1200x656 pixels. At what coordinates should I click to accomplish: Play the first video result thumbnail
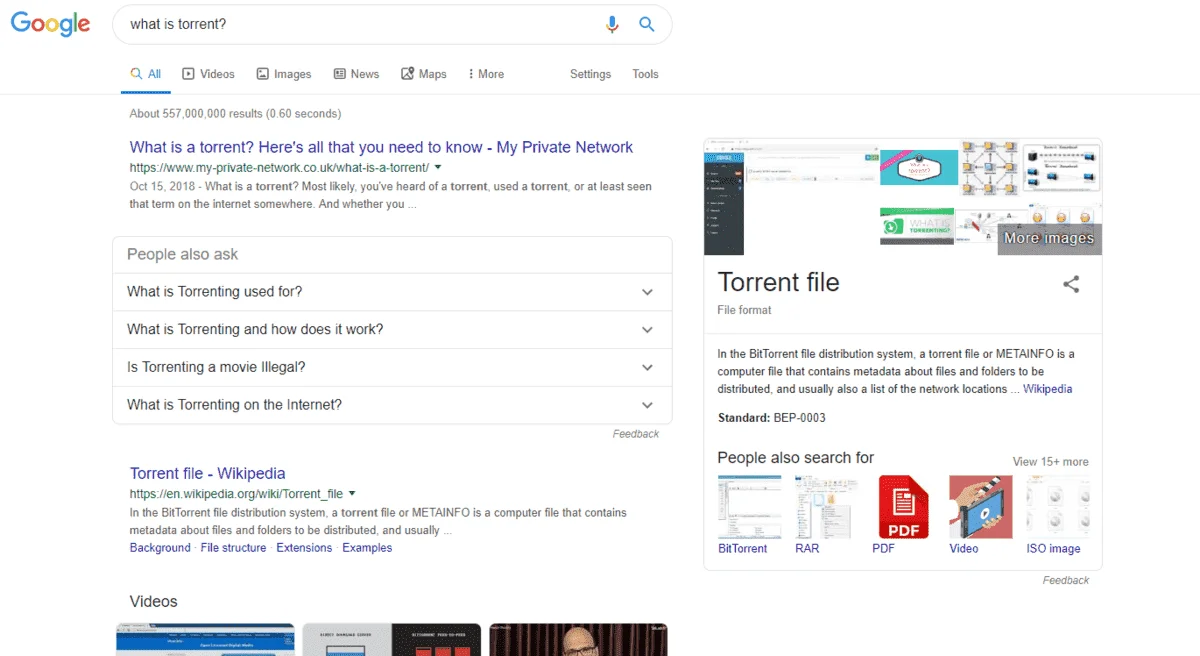[x=205, y=640]
